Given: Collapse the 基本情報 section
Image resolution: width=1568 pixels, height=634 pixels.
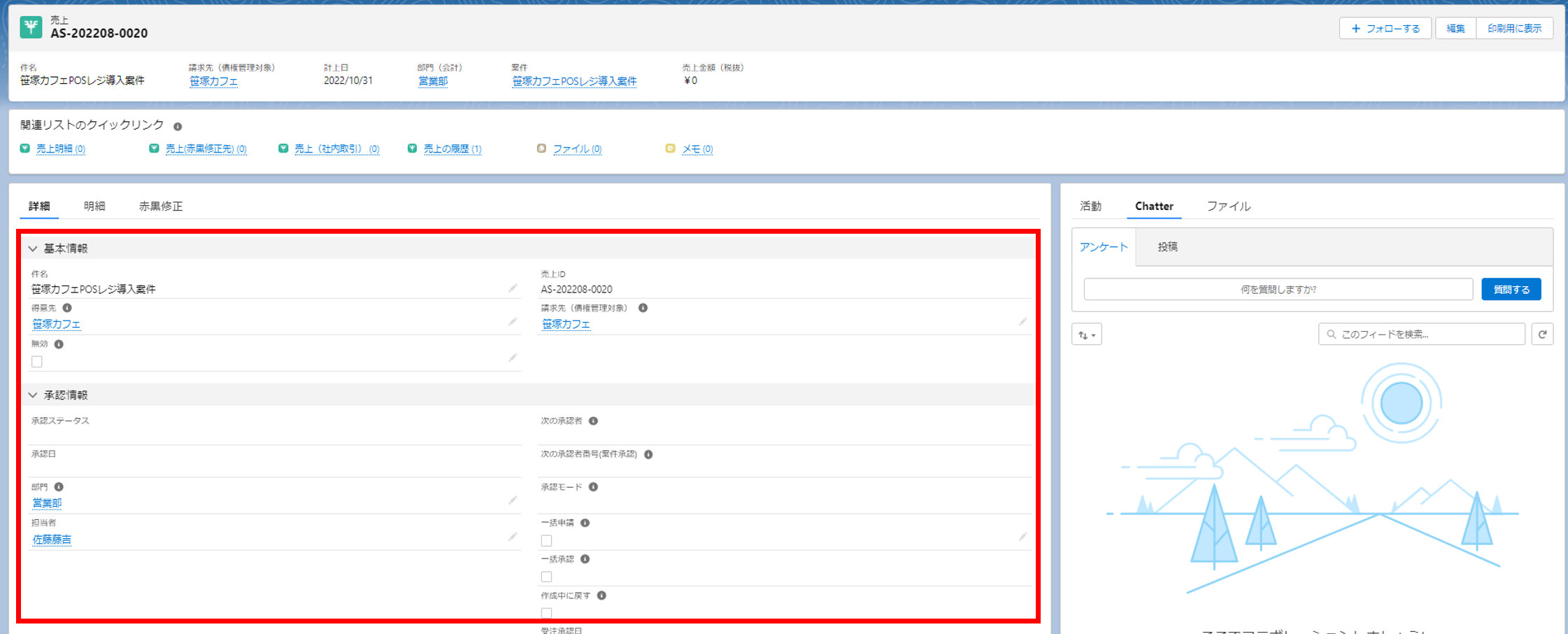Looking at the screenshot, I should coord(33,248).
